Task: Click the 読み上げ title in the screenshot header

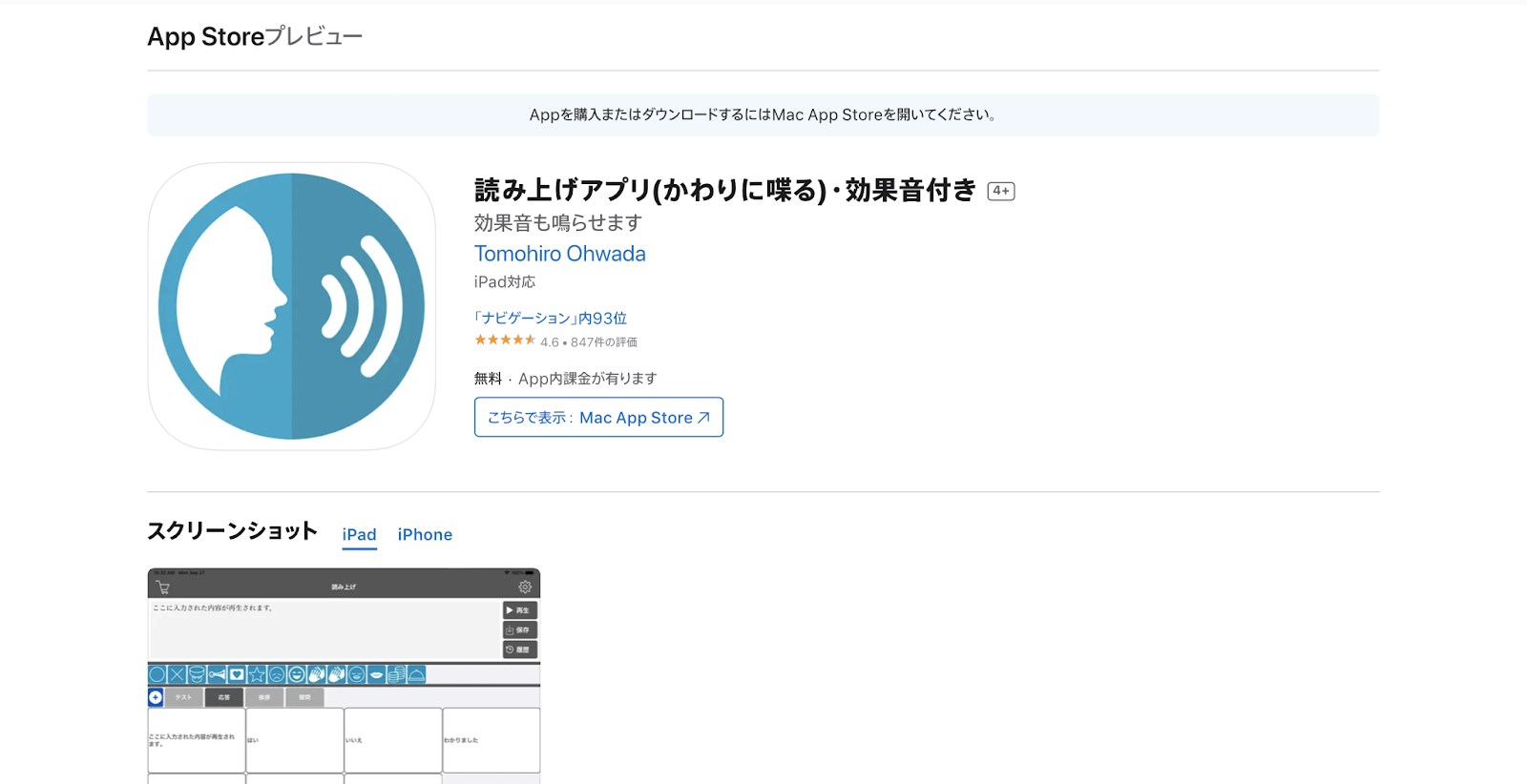Action: click(344, 587)
